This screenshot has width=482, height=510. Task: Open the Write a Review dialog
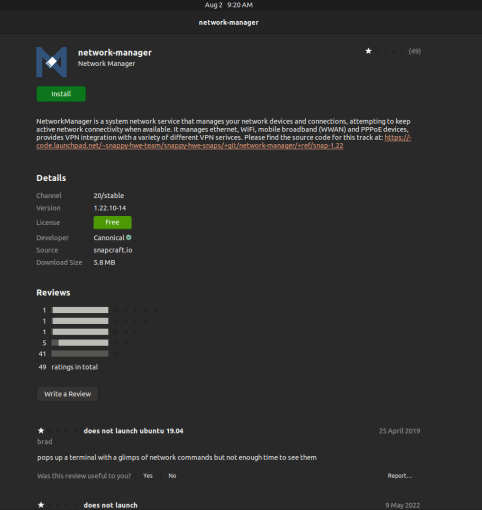(67, 394)
